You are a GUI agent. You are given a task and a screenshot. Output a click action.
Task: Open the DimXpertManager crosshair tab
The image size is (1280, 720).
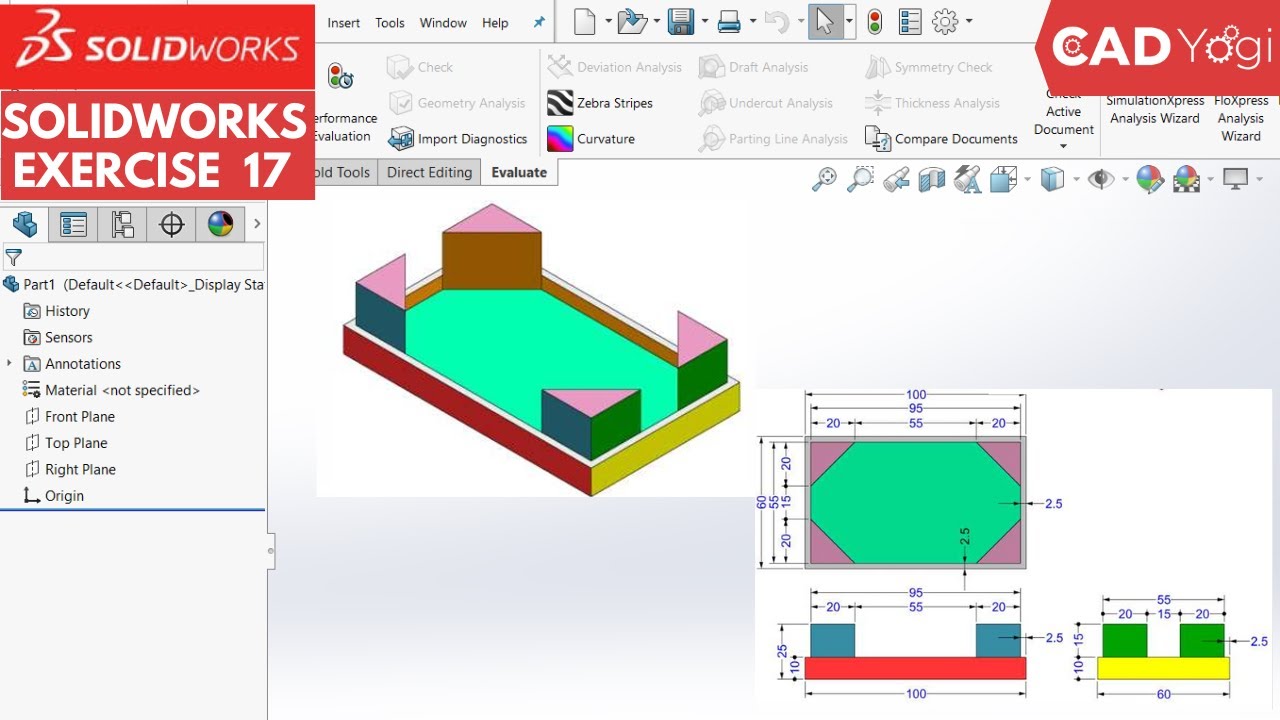171,225
